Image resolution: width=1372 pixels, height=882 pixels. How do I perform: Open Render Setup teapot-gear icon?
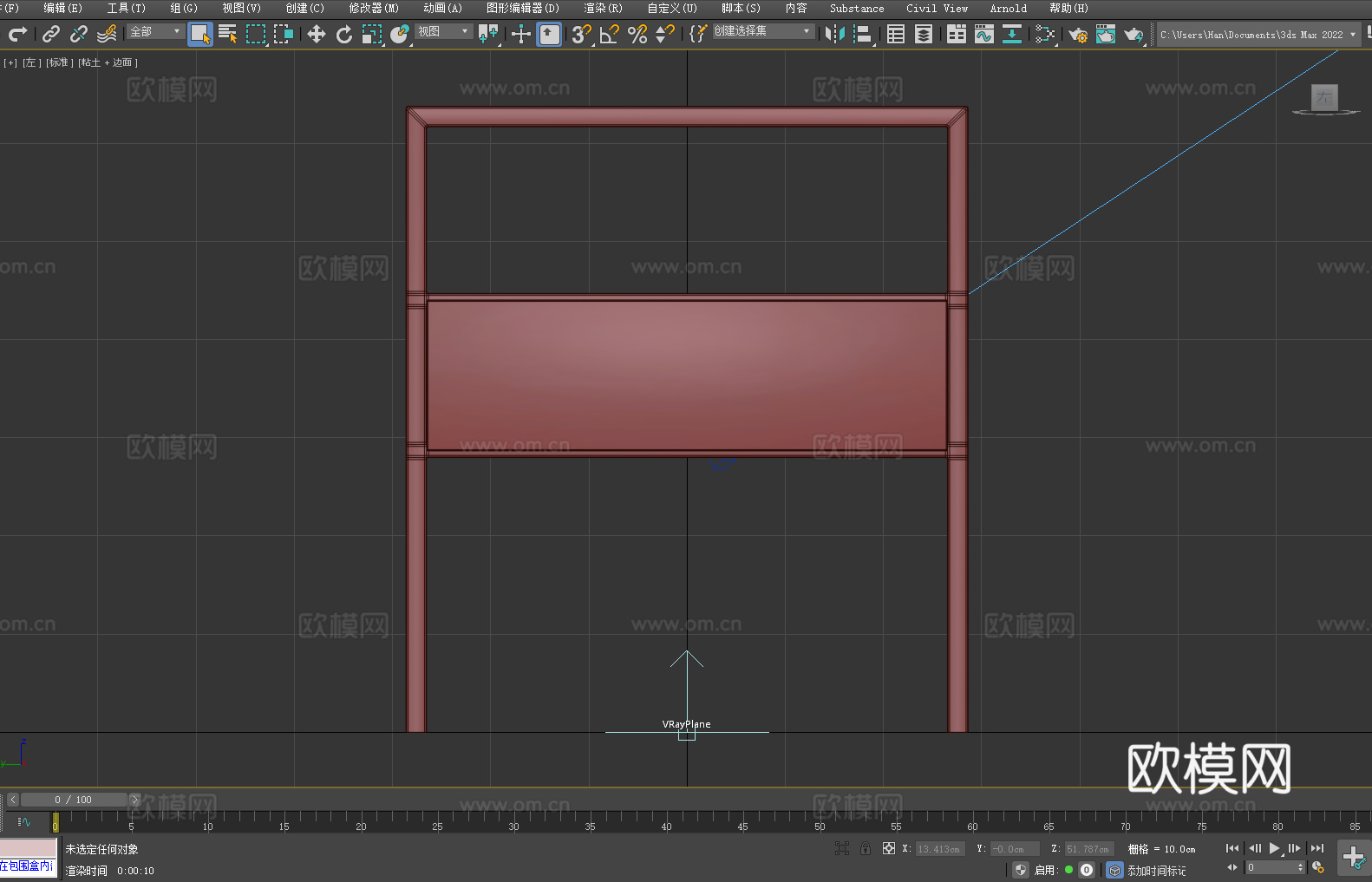(x=1078, y=35)
